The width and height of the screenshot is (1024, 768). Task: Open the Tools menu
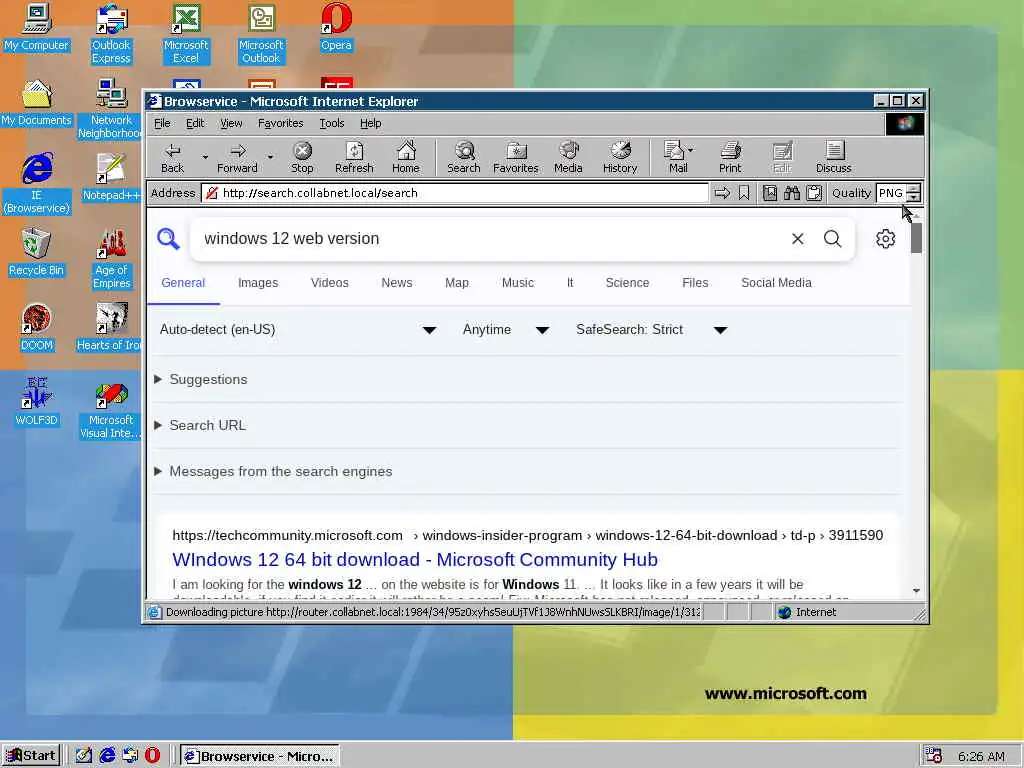(332, 123)
